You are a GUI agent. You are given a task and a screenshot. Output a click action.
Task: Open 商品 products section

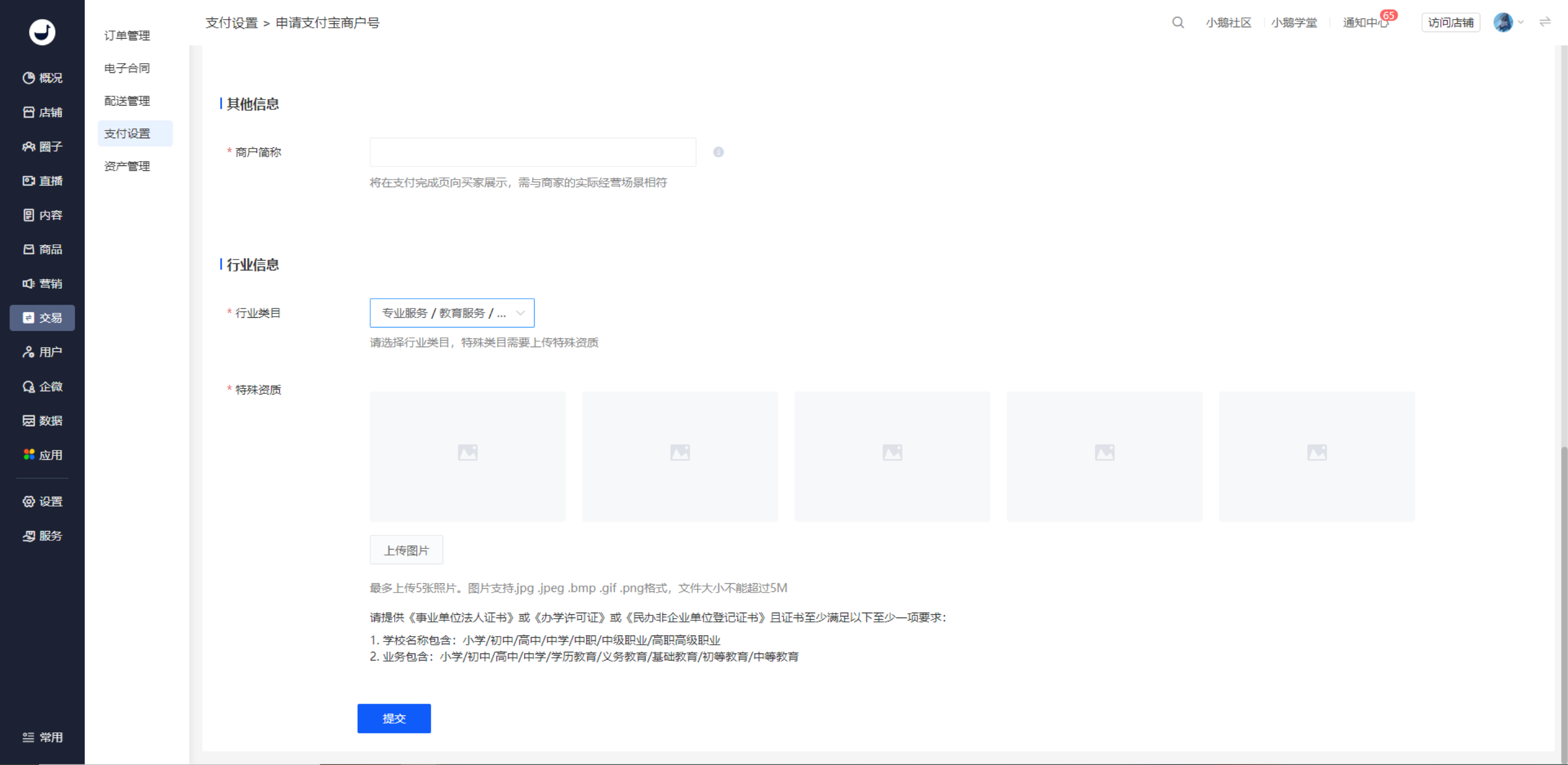pos(42,249)
